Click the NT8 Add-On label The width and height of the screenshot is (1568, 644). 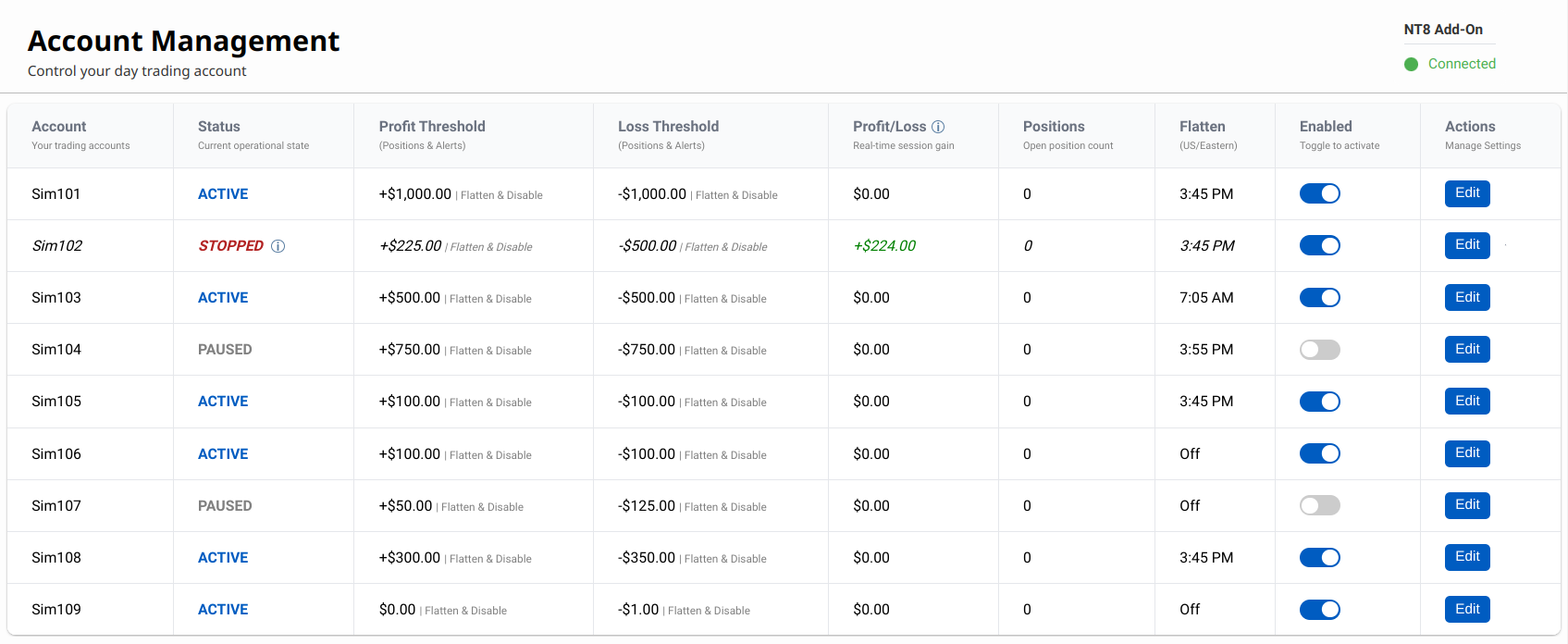tap(1443, 30)
